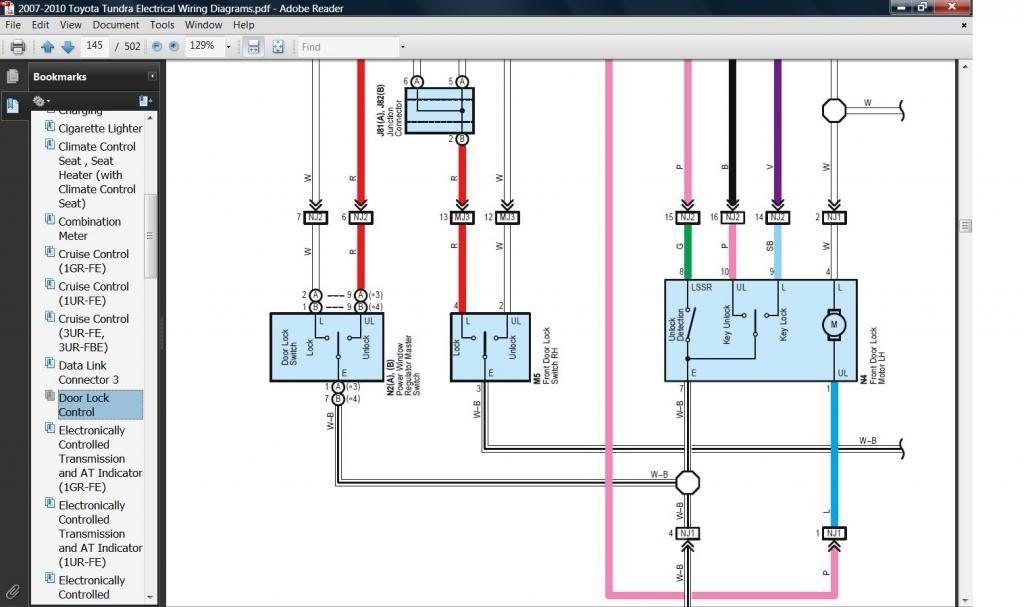Image resolution: width=1024 pixels, height=607 pixels.
Task: Click the bookmarks list scrollbar thumb
Action: click(x=151, y=235)
